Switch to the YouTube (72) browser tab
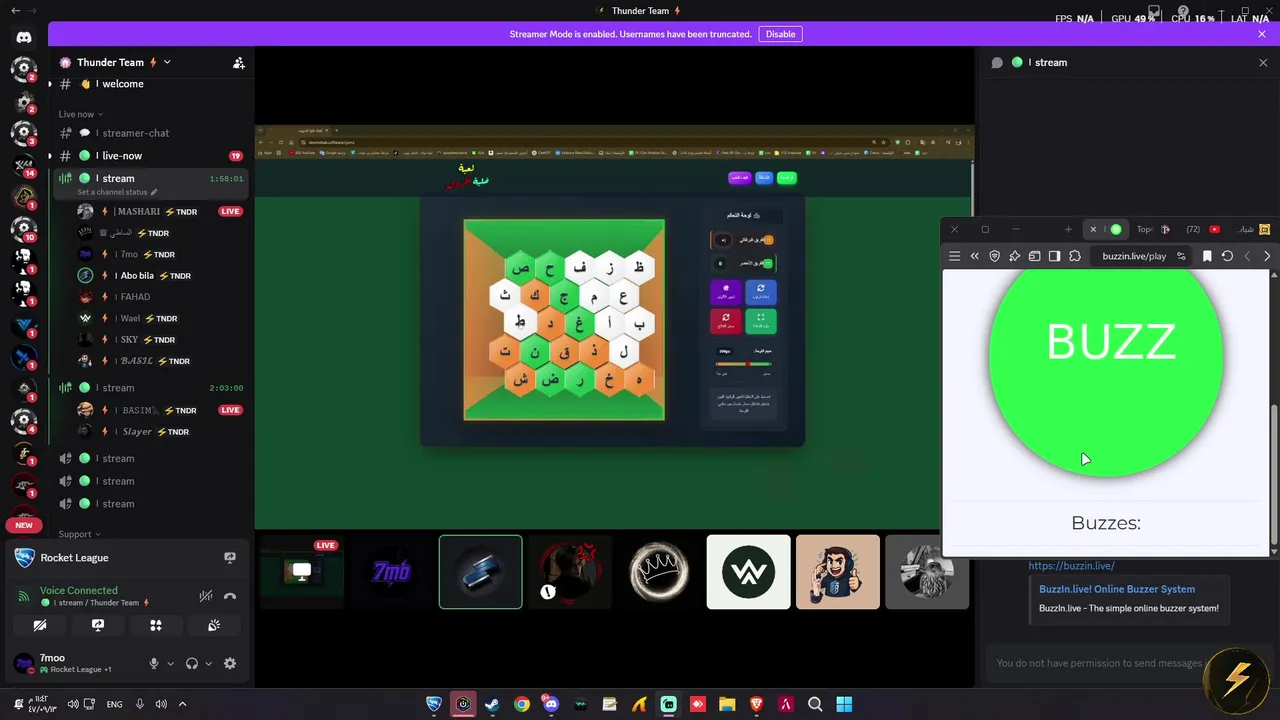The width and height of the screenshot is (1280, 720). pyautogui.click(x=1203, y=229)
